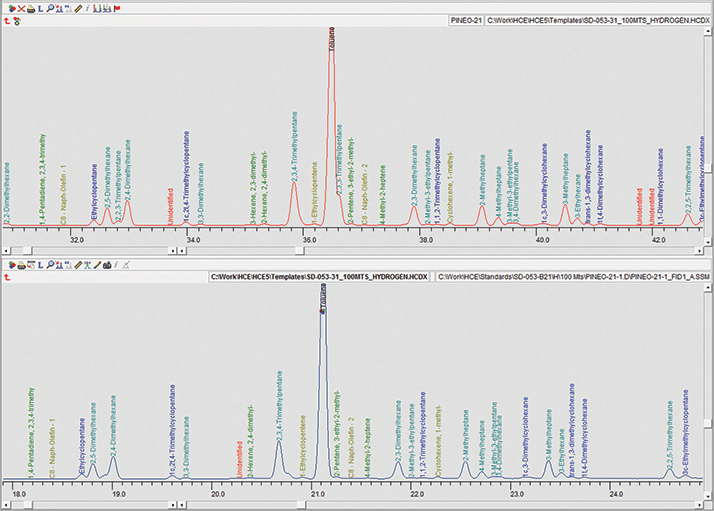This screenshot has height=511, width=714.
Task: Click the magnifier zoom icon in bottom toolbar
Action: tap(51, 265)
